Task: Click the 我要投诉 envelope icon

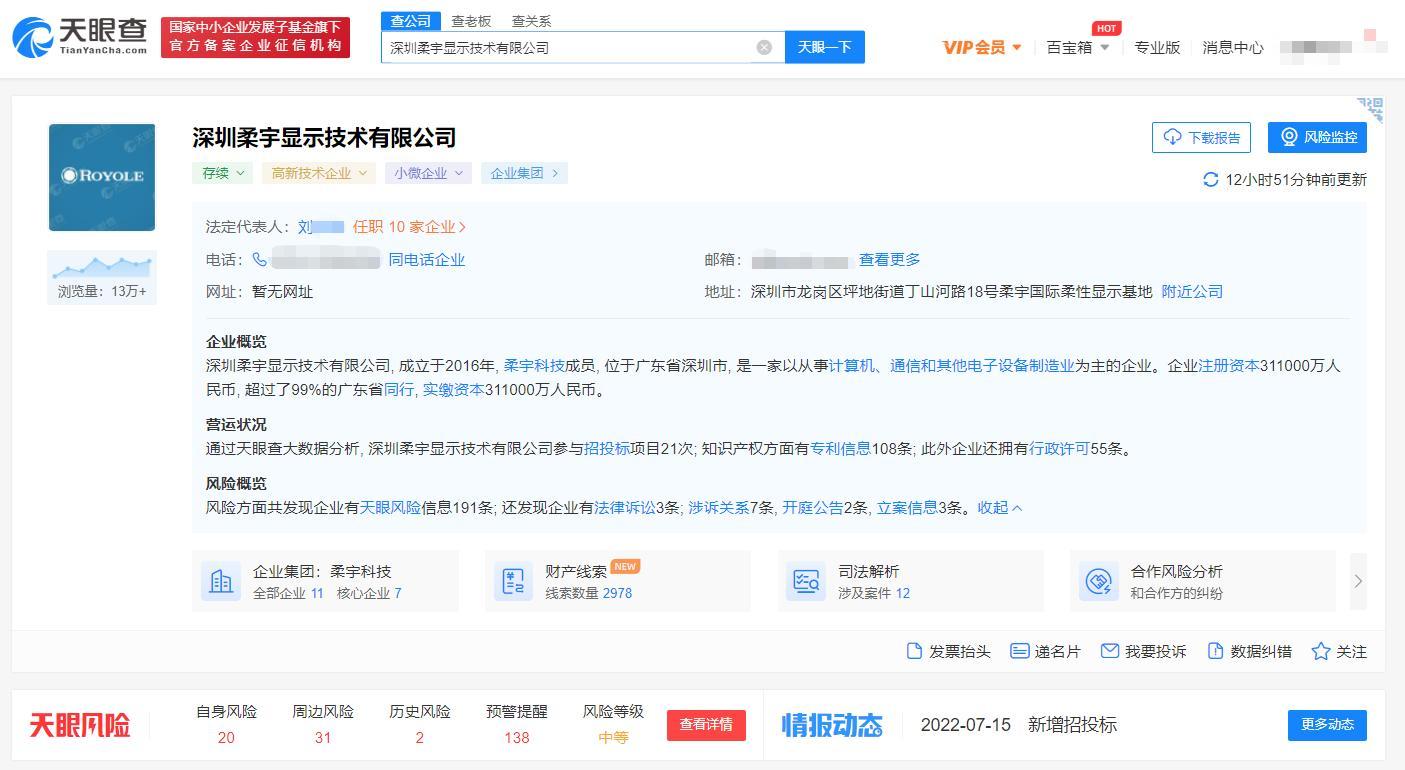Action: pyautogui.click(x=1109, y=651)
